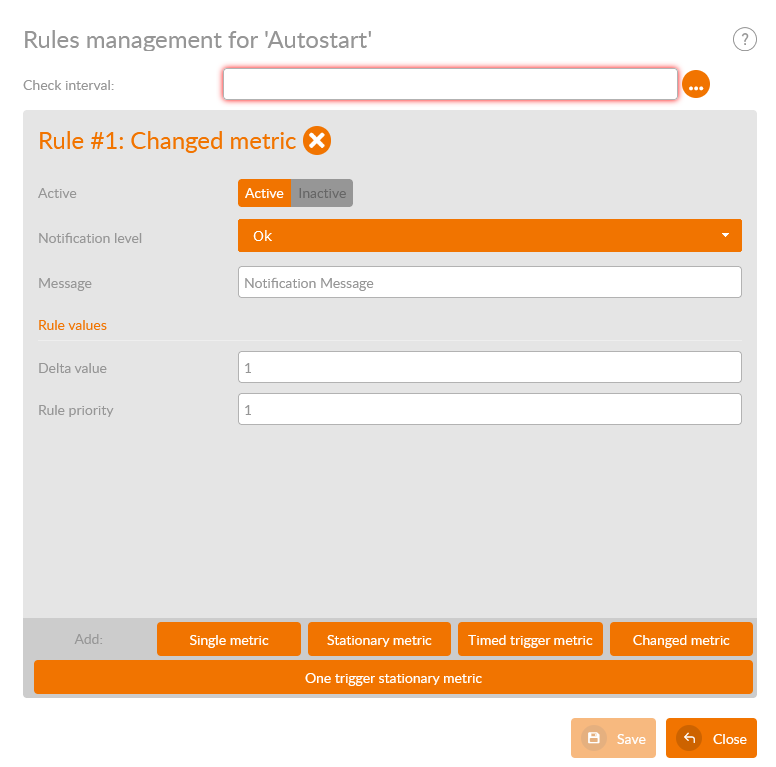This screenshot has width=776, height=767.
Task: Set the rule to Active
Action: coord(264,193)
